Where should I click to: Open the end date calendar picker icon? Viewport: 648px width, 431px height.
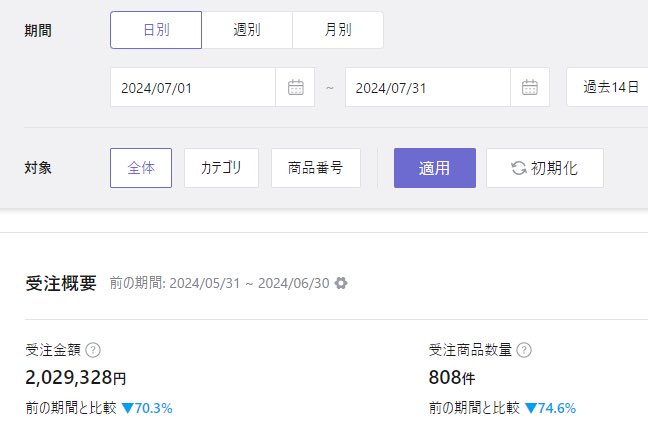point(530,87)
